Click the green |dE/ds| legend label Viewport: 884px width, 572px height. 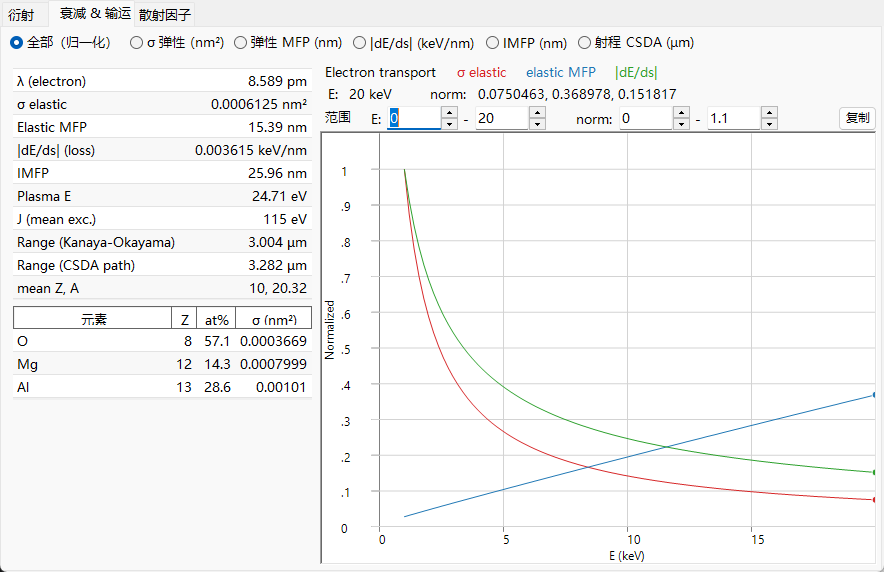636,73
